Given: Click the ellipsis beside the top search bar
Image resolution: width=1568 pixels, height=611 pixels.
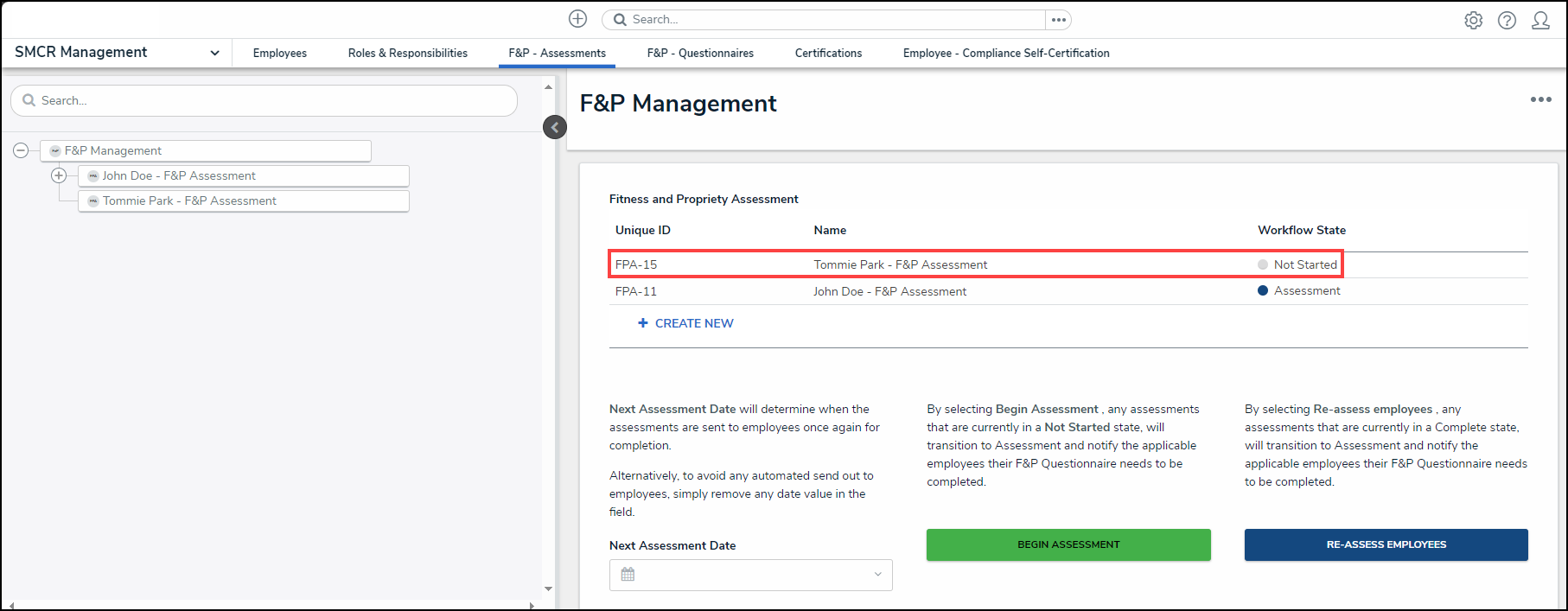Looking at the screenshot, I should (1059, 20).
